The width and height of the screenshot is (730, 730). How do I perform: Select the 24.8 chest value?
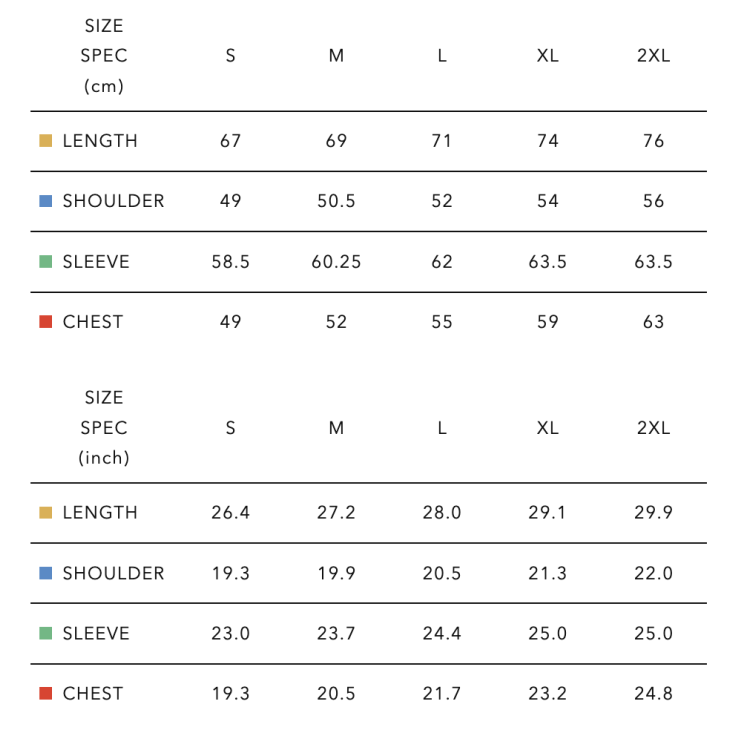(x=653, y=694)
